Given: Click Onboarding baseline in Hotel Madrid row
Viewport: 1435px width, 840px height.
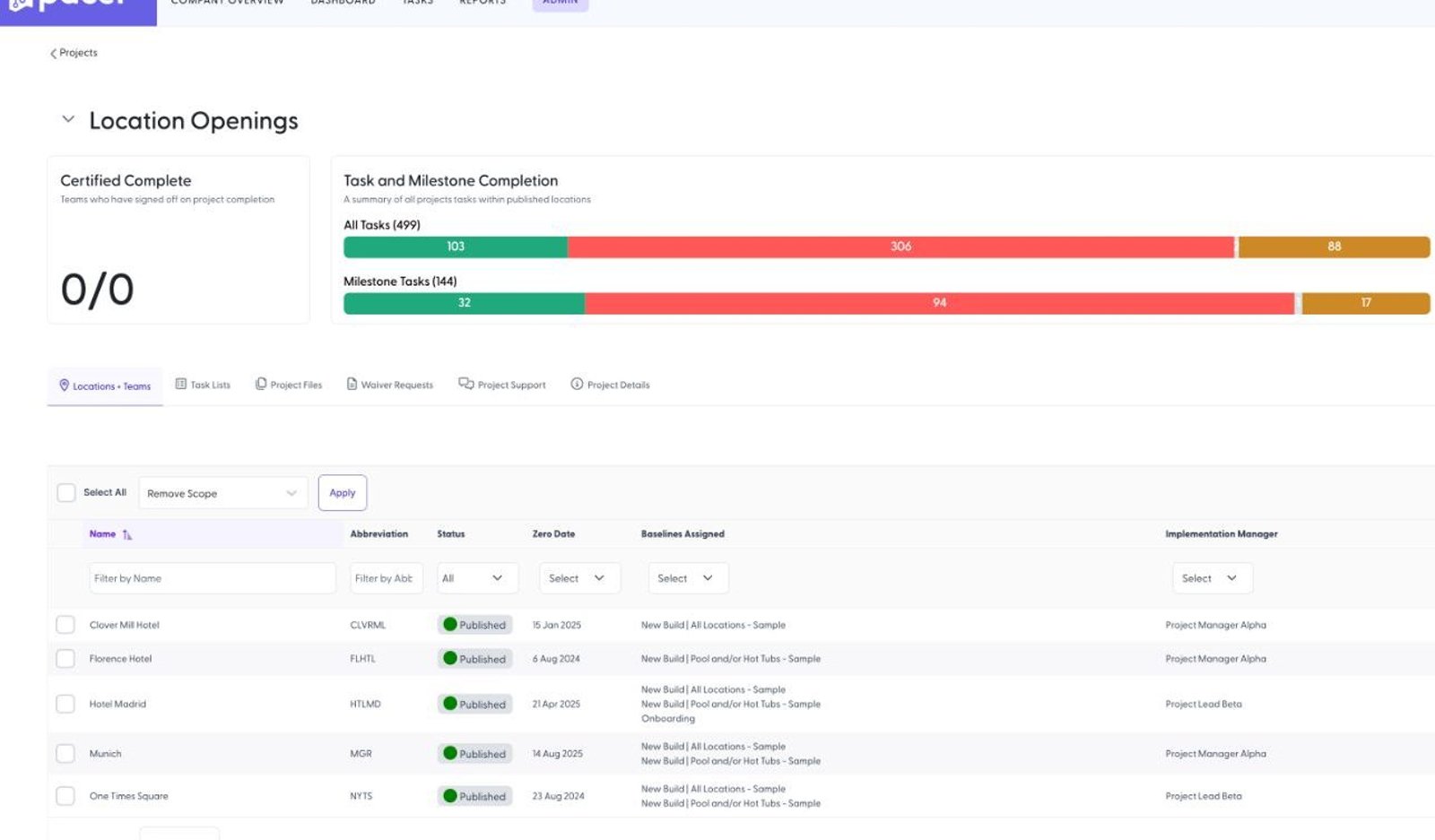Looking at the screenshot, I should [668, 718].
